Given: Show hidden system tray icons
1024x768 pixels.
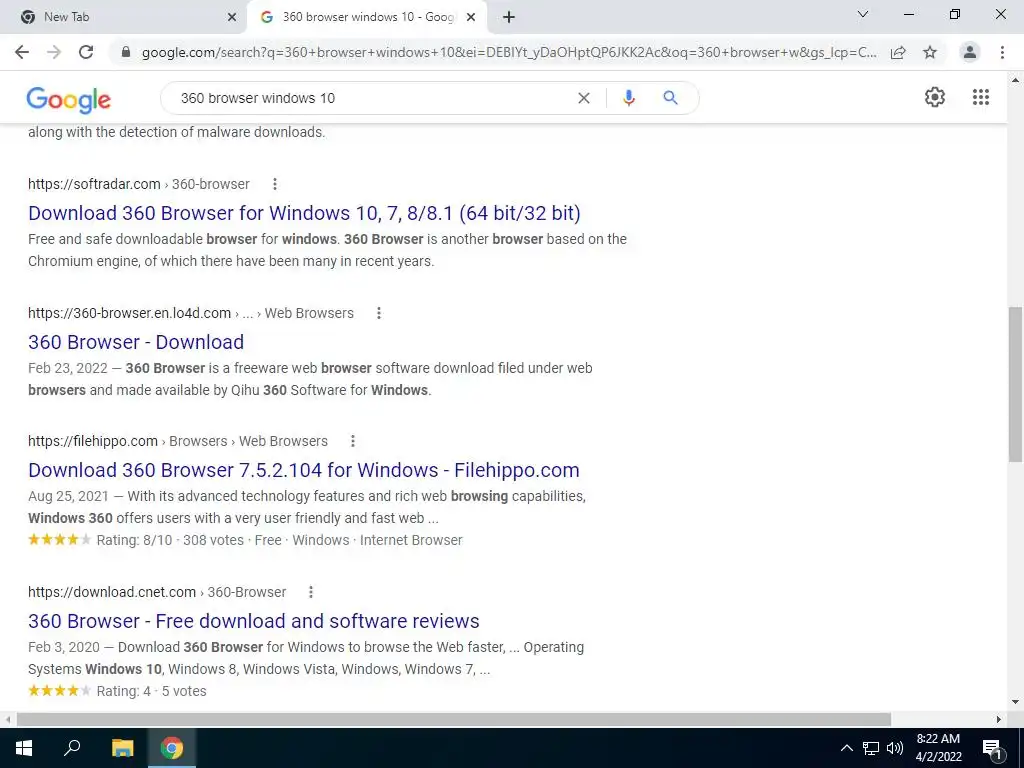Looking at the screenshot, I should tap(846, 748).
